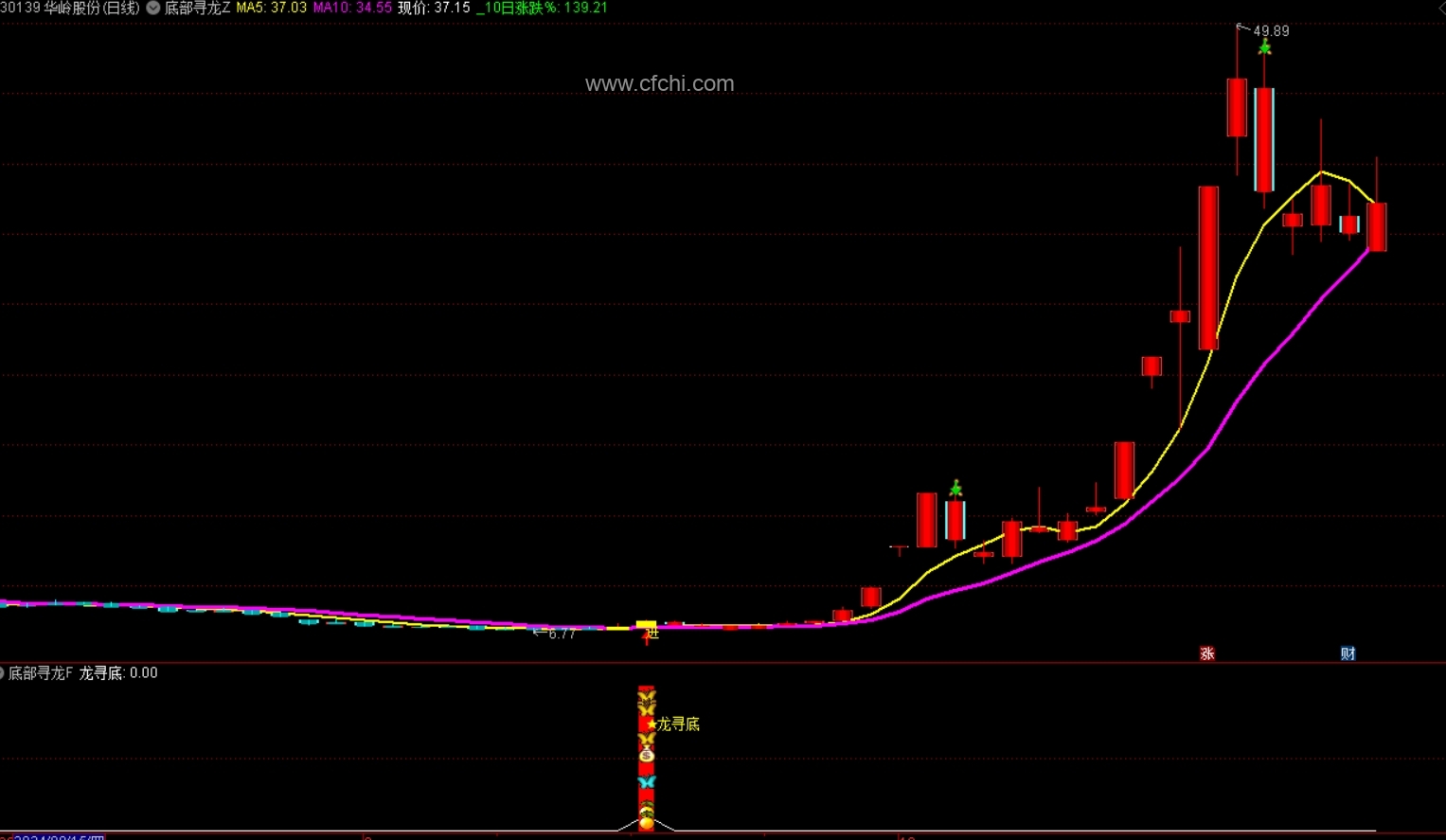Click the tallest red candlestick body
The image size is (1446, 840).
tap(1208, 268)
